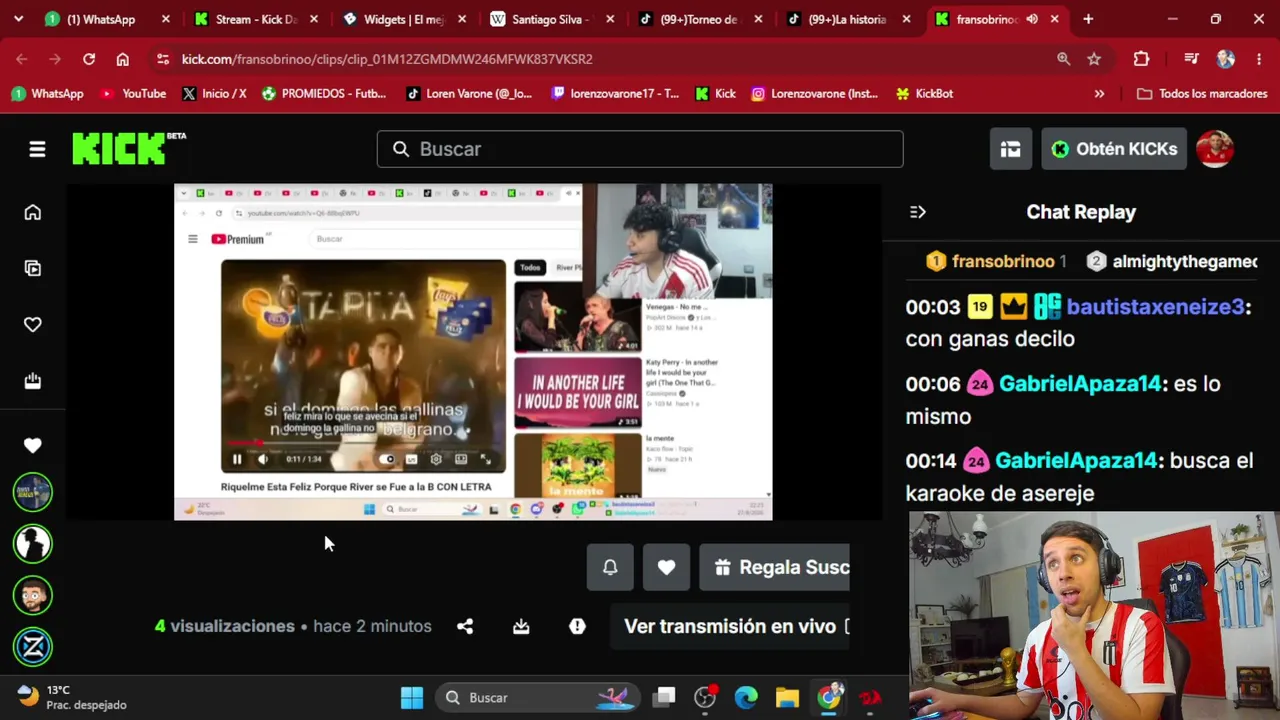Image resolution: width=1280 pixels, height=720 pixels.
Task: Click Ver transmisión en vivo
Action: click(731, 626)
